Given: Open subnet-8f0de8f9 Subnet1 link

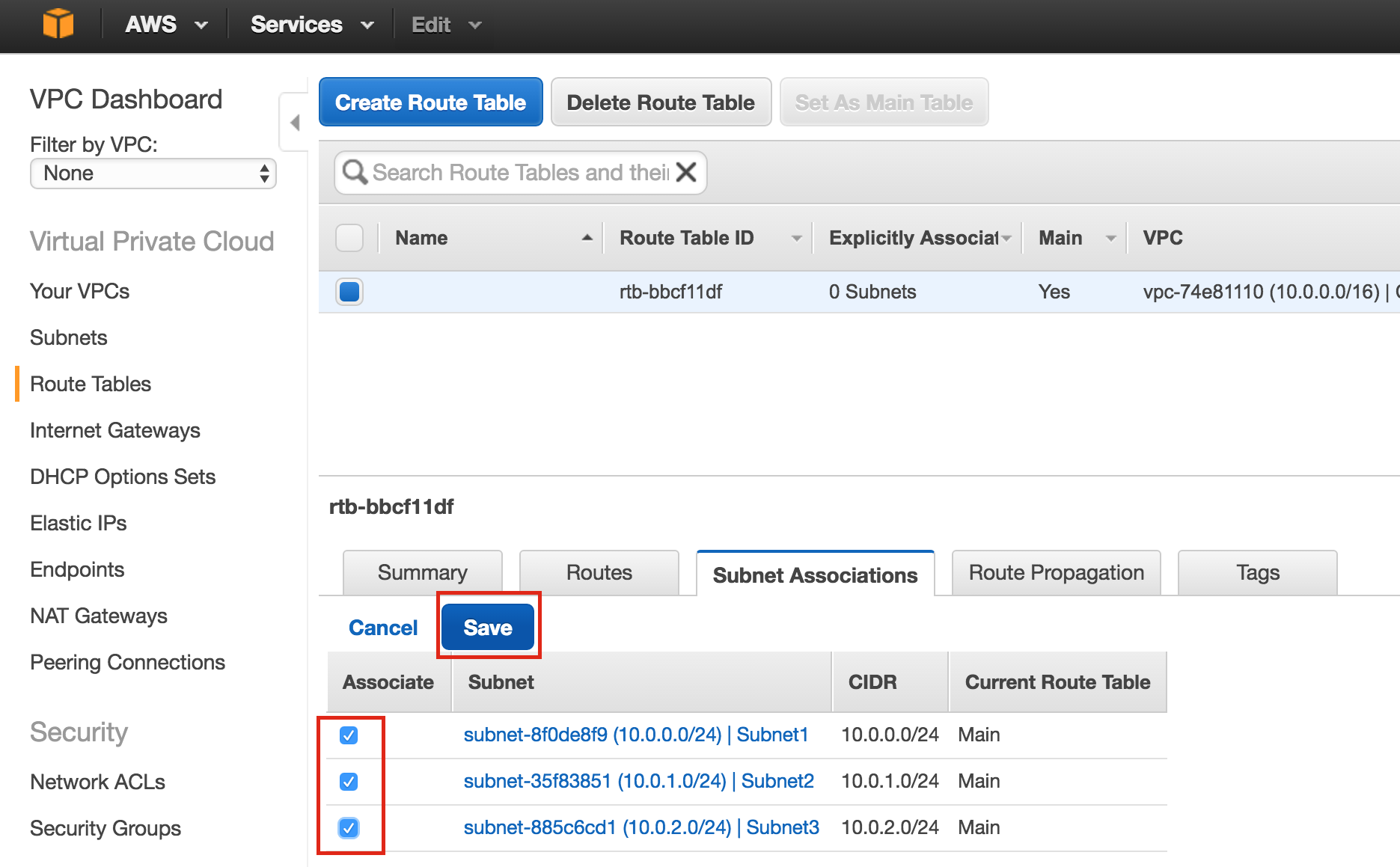Looking at the screenshot, I should pos(636,735).
